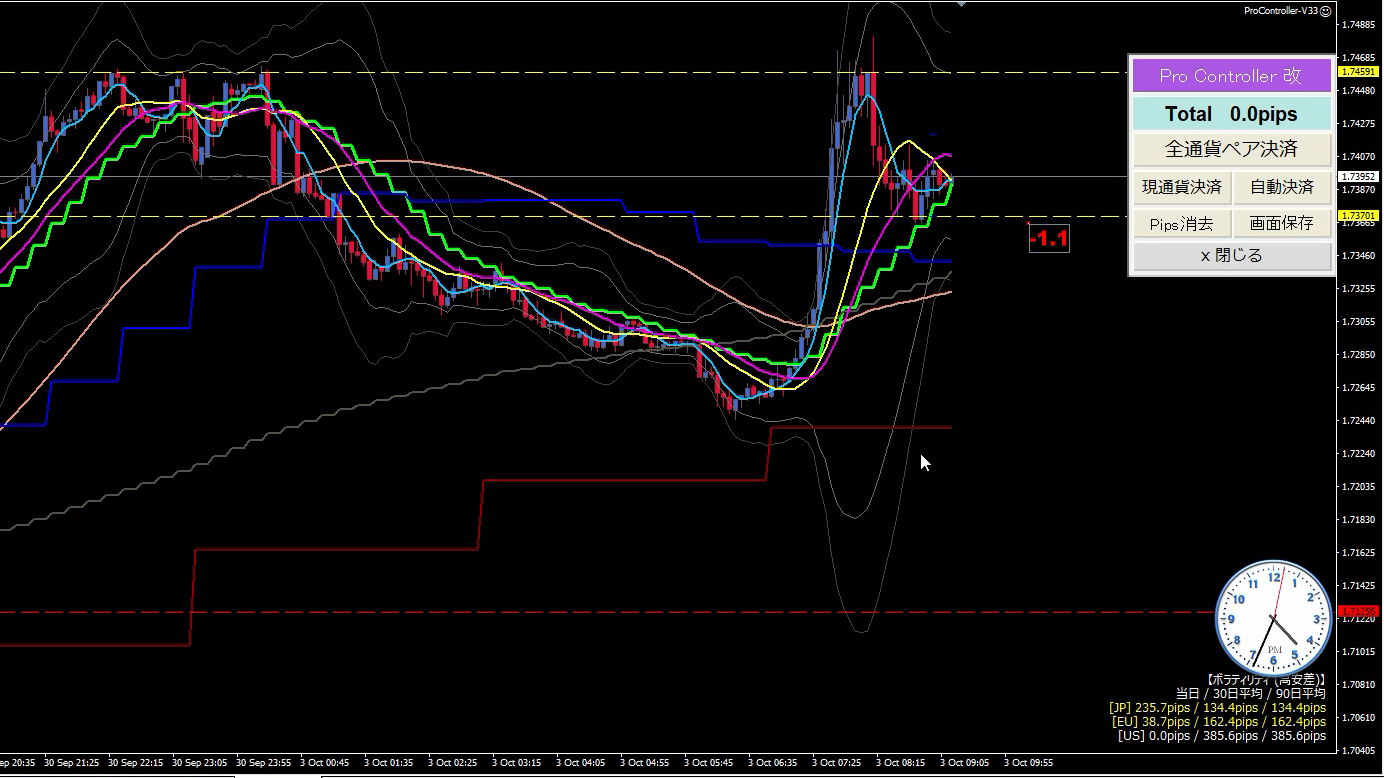The height and width of the screenshot is (778, 1384).
Task: Click 現通貨決済 to close current pair
Action: (x=1182, y=187)
